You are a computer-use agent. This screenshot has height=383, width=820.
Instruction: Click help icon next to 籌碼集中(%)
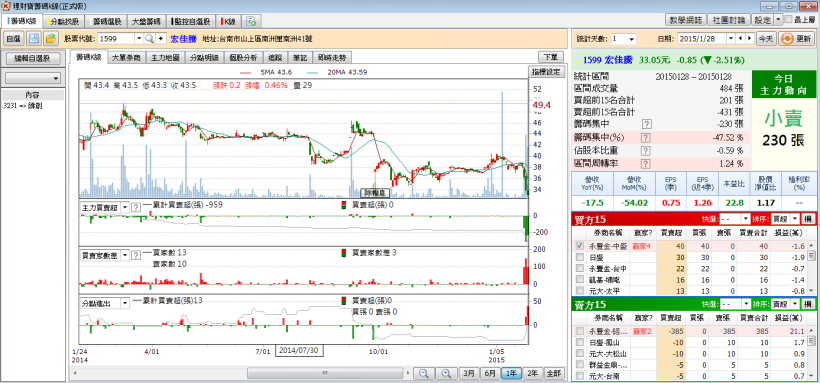pyautogui.click(x=646, y=137)
